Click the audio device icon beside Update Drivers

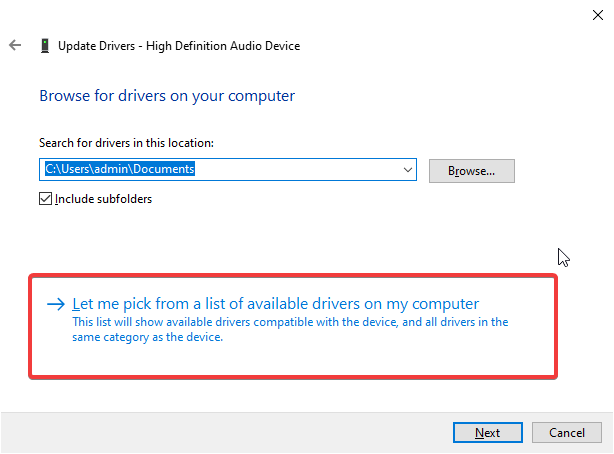coord(44,46)
